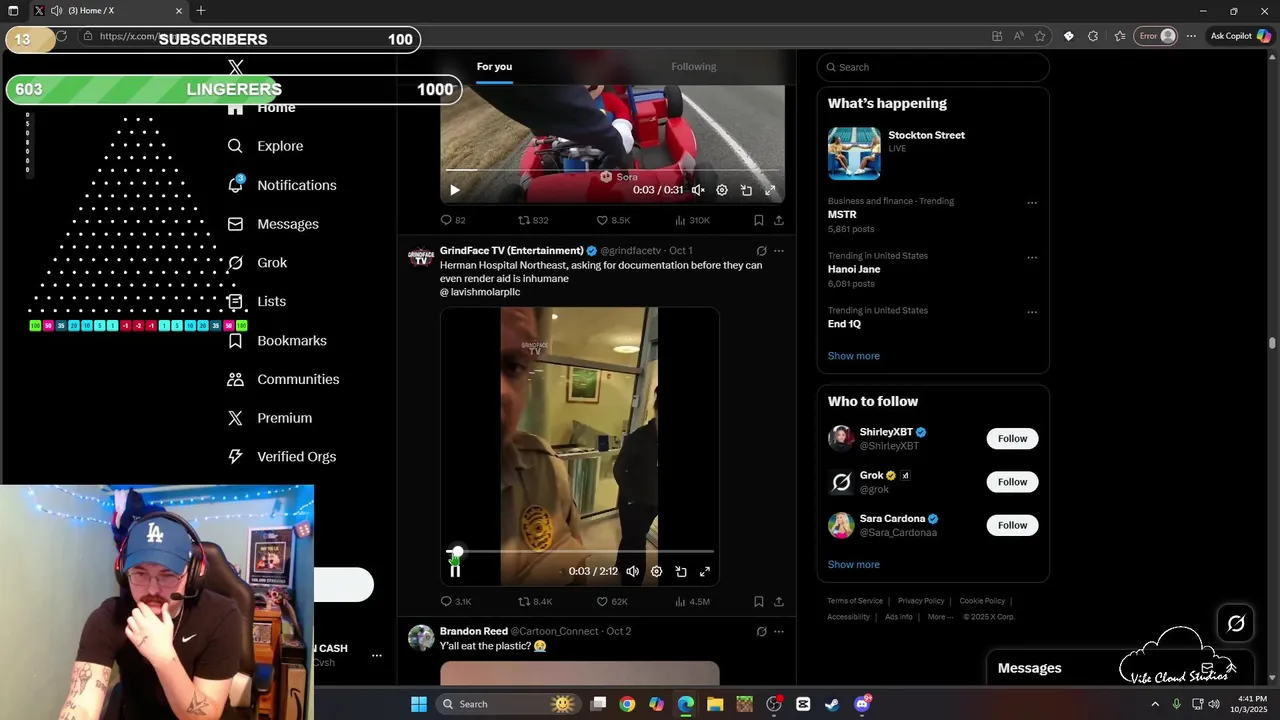Follow ShirleyXBT
1280x720 pixels.
tap(1012, 439)
